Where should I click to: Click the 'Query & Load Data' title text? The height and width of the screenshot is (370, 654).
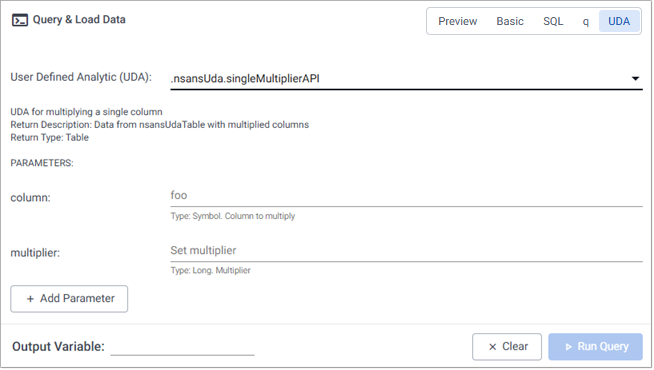(x=79, y=20)
